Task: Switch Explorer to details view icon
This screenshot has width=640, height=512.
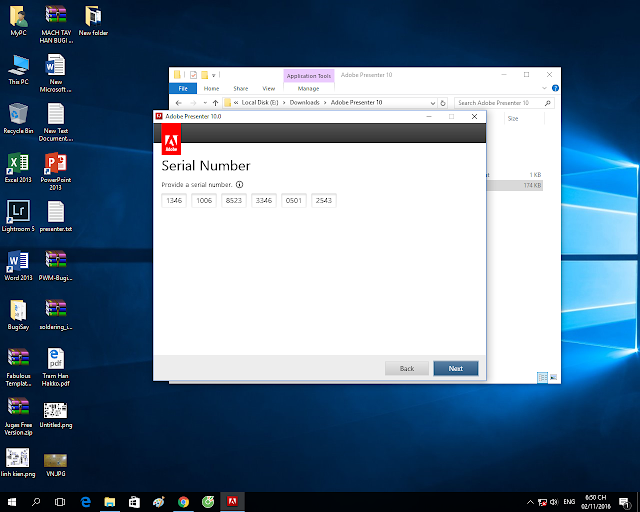Action: (542, 377)
